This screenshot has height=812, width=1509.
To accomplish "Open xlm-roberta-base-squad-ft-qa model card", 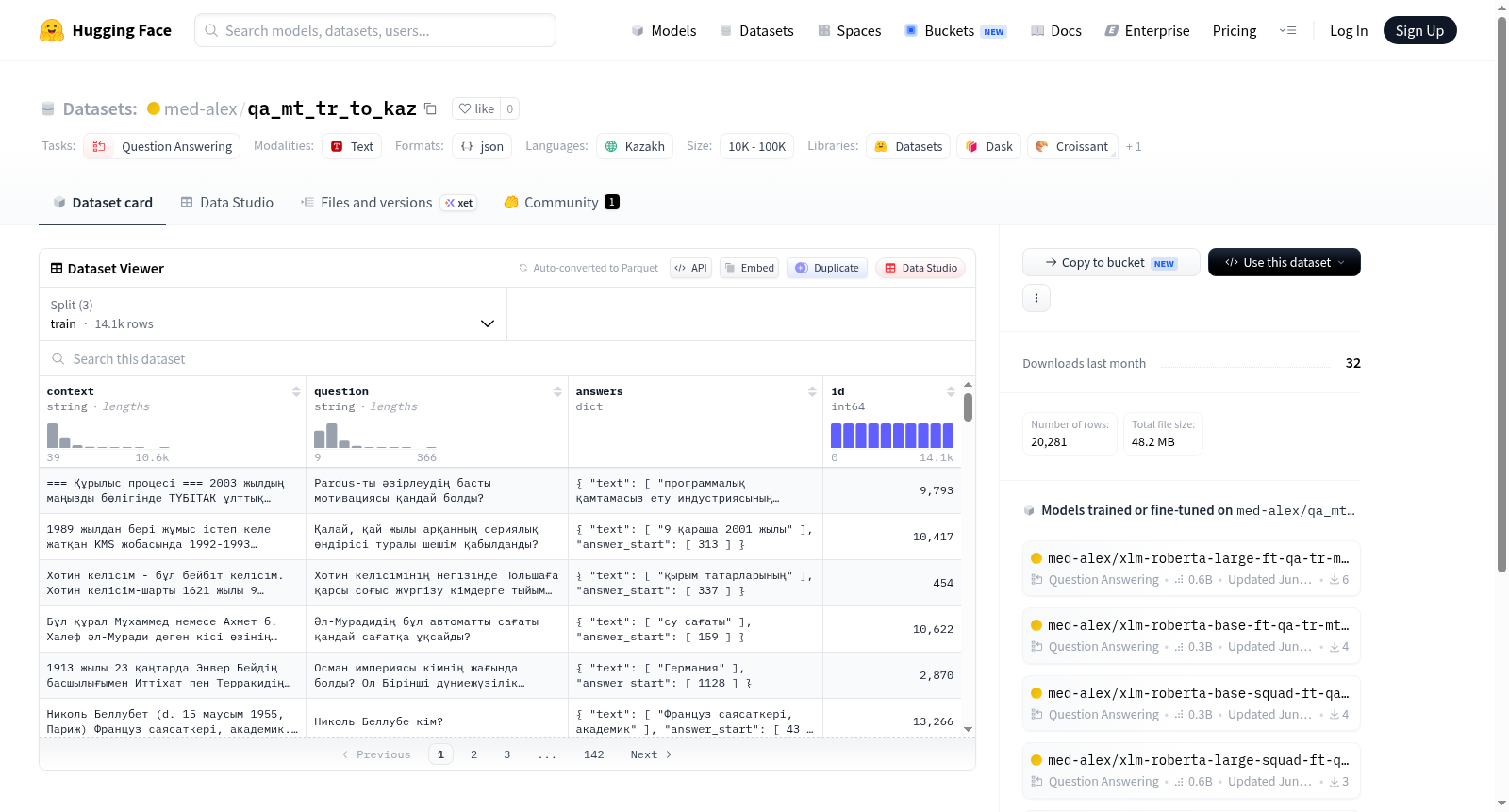I will click(x=1191, y=703).
